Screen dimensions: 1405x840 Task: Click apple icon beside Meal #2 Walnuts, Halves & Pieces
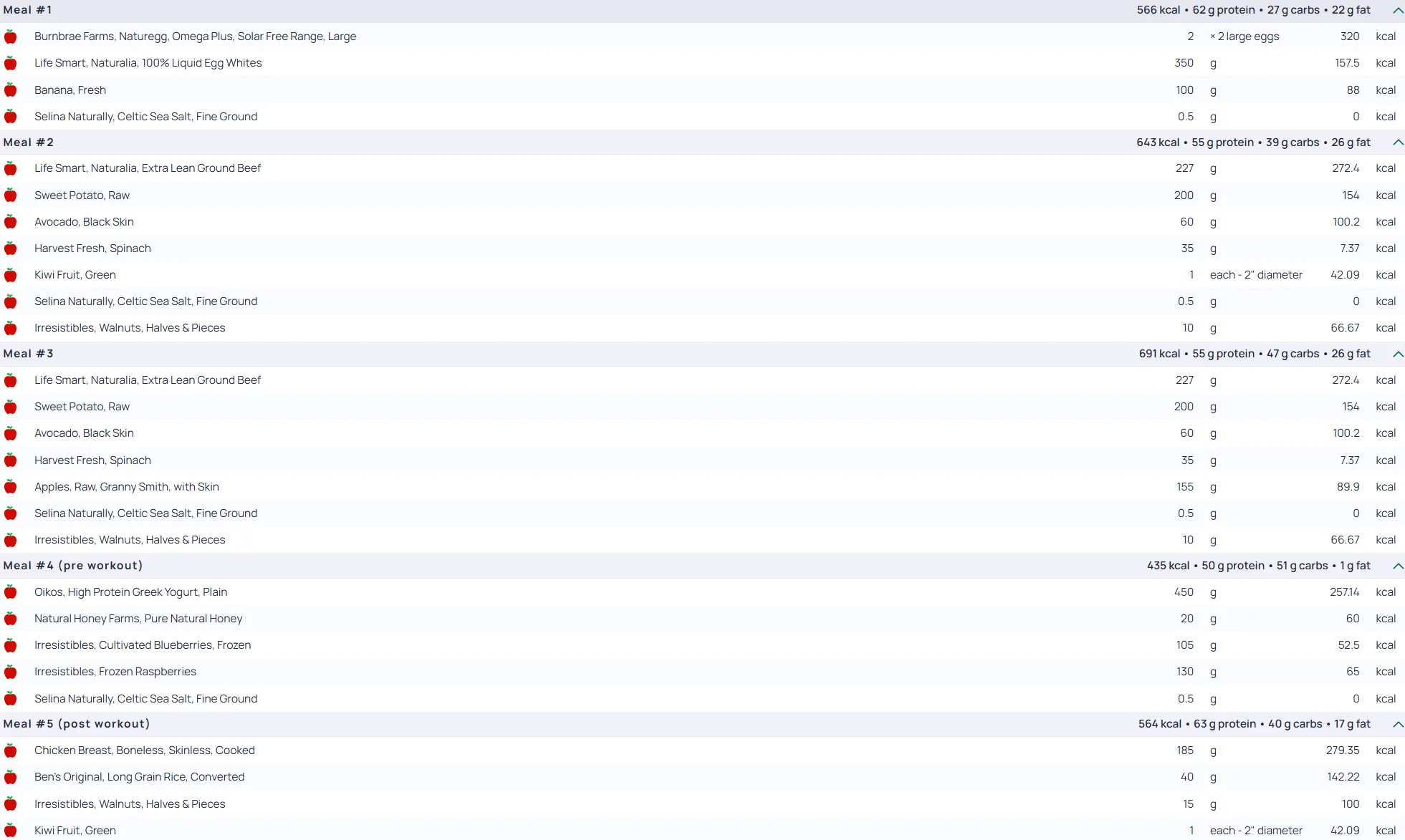(x=11, y=328)
